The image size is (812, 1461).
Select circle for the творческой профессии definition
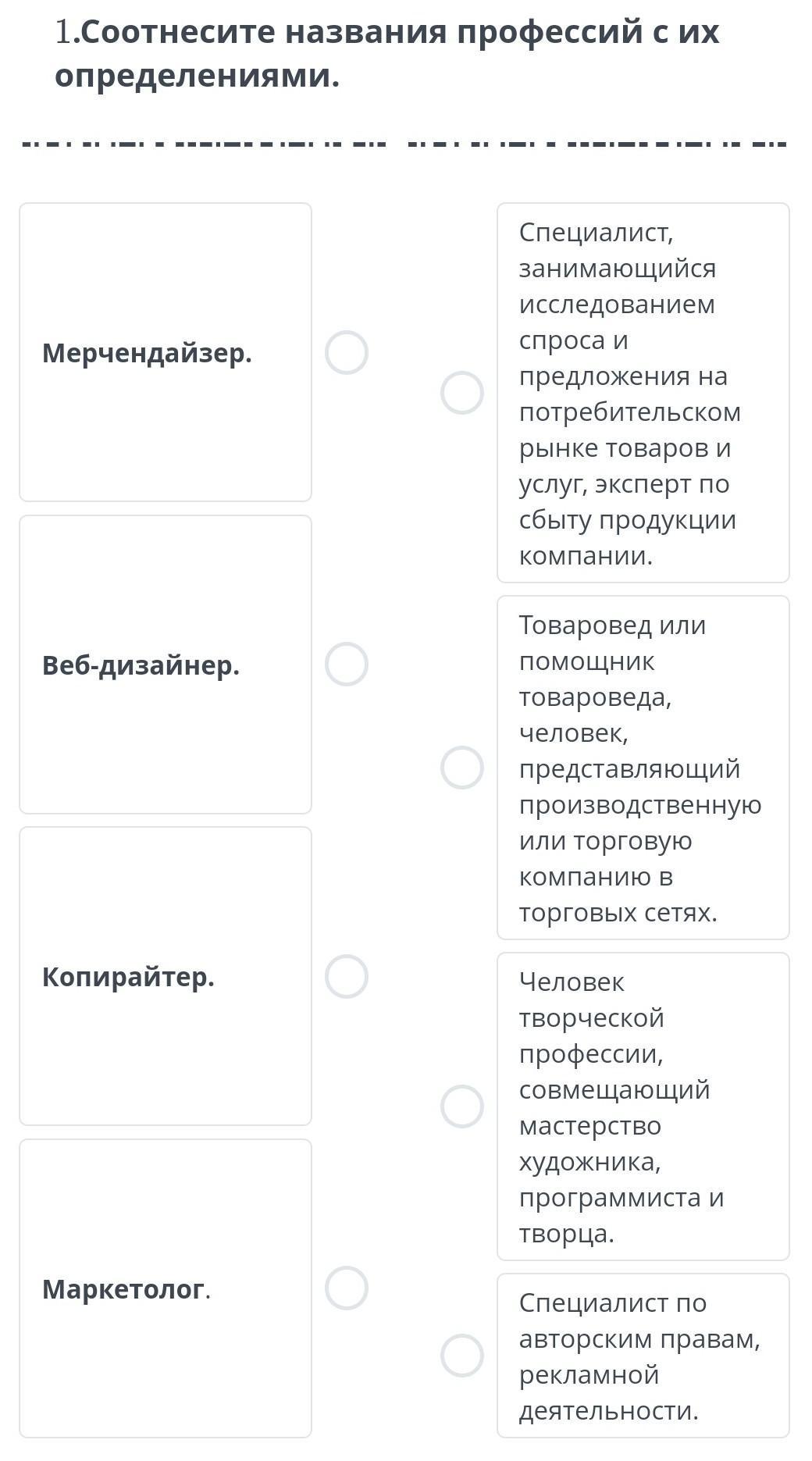coord(462,1106)
